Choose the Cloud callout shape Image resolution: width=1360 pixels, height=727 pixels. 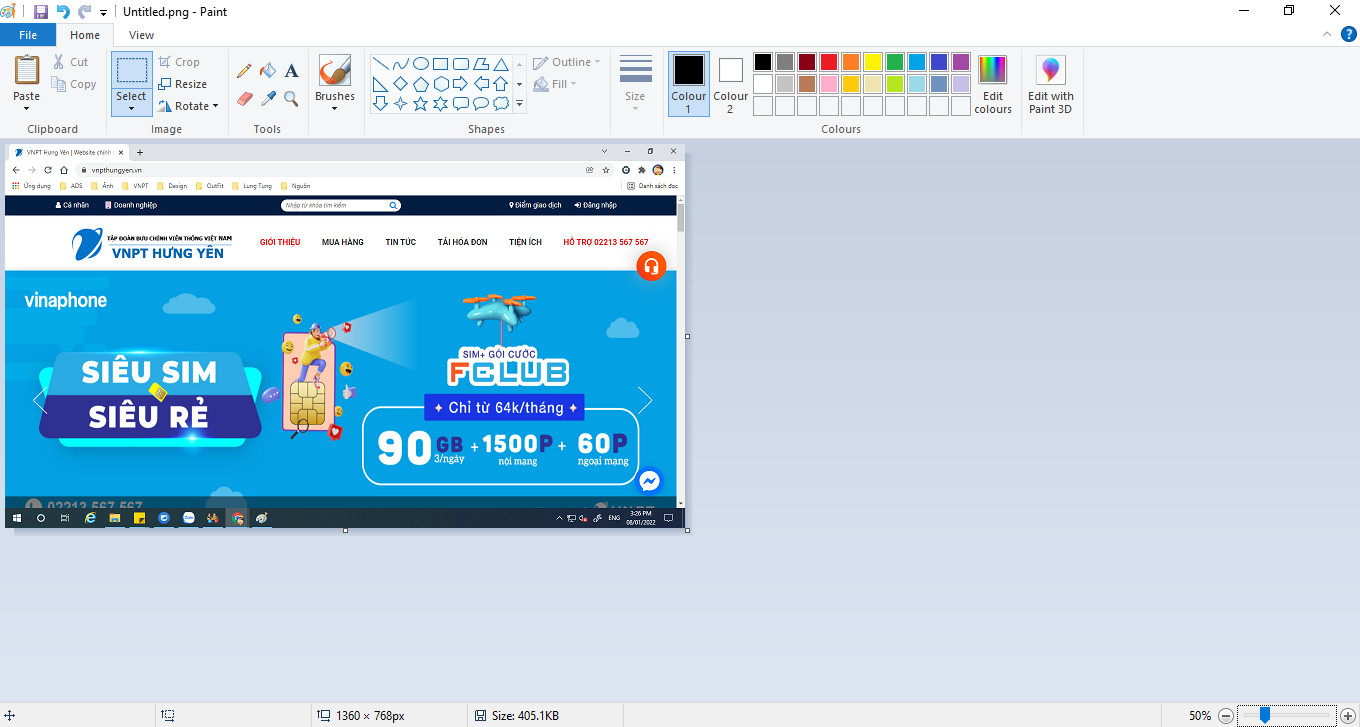coord(500,103)
